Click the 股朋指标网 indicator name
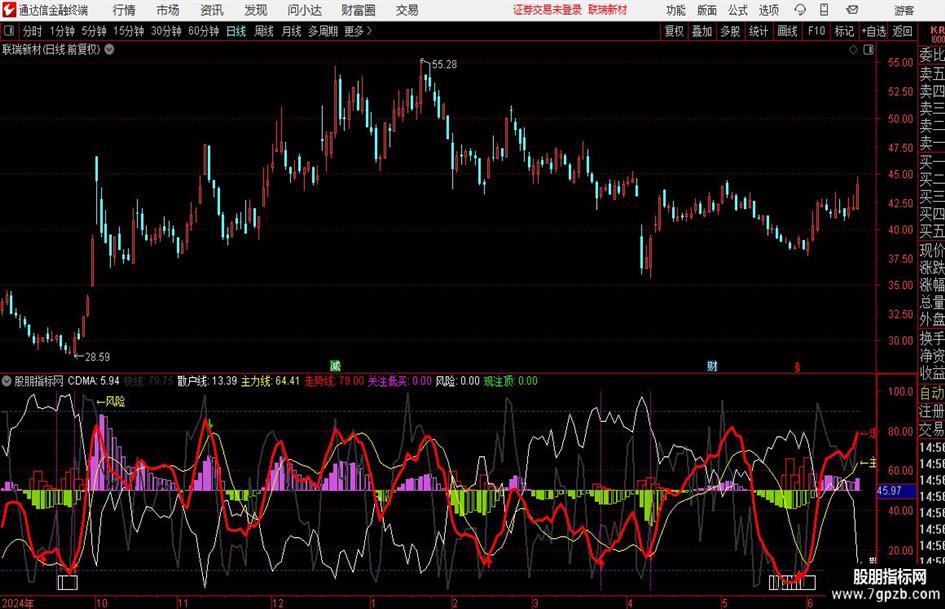 tap(39, 381)
